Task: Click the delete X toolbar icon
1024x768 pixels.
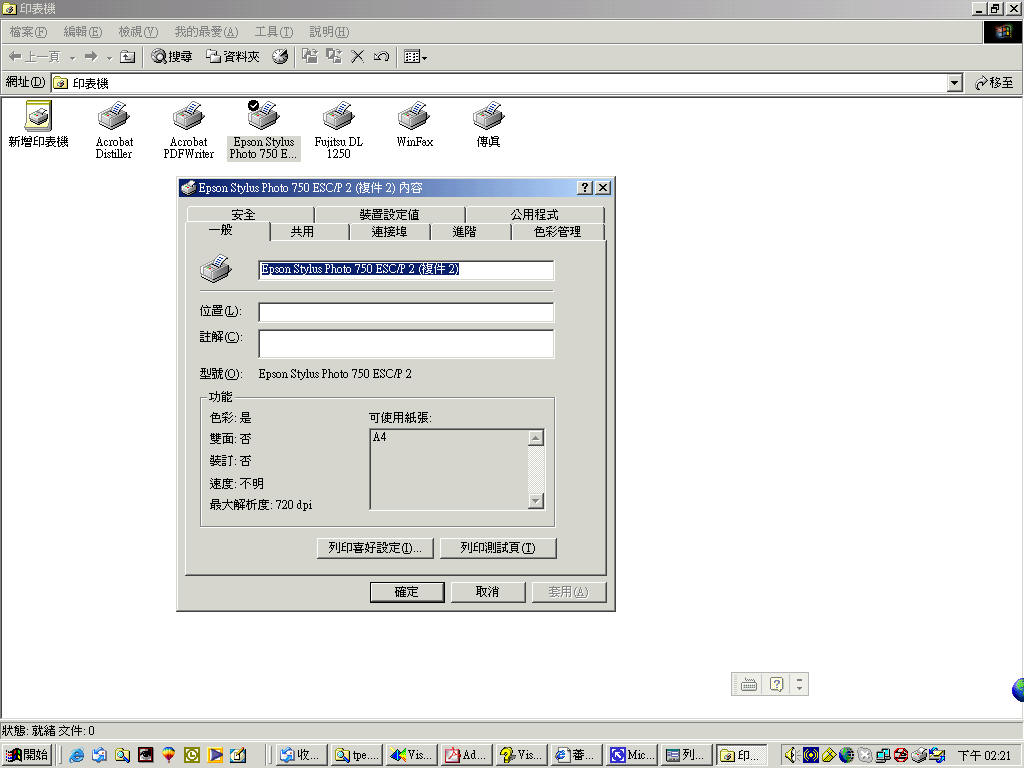Action: pos(357,57)
